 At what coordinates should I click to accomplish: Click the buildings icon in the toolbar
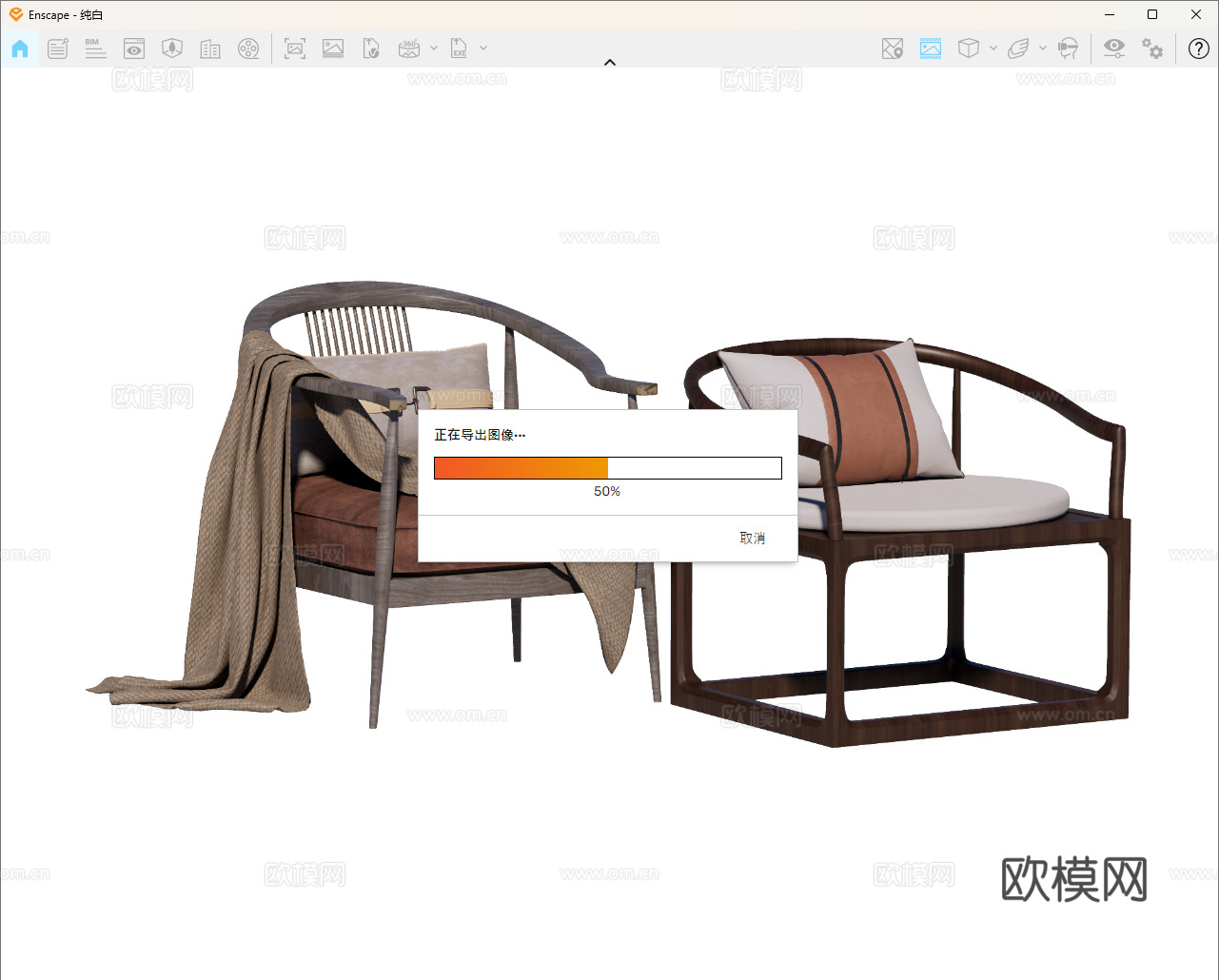[210, 49]
